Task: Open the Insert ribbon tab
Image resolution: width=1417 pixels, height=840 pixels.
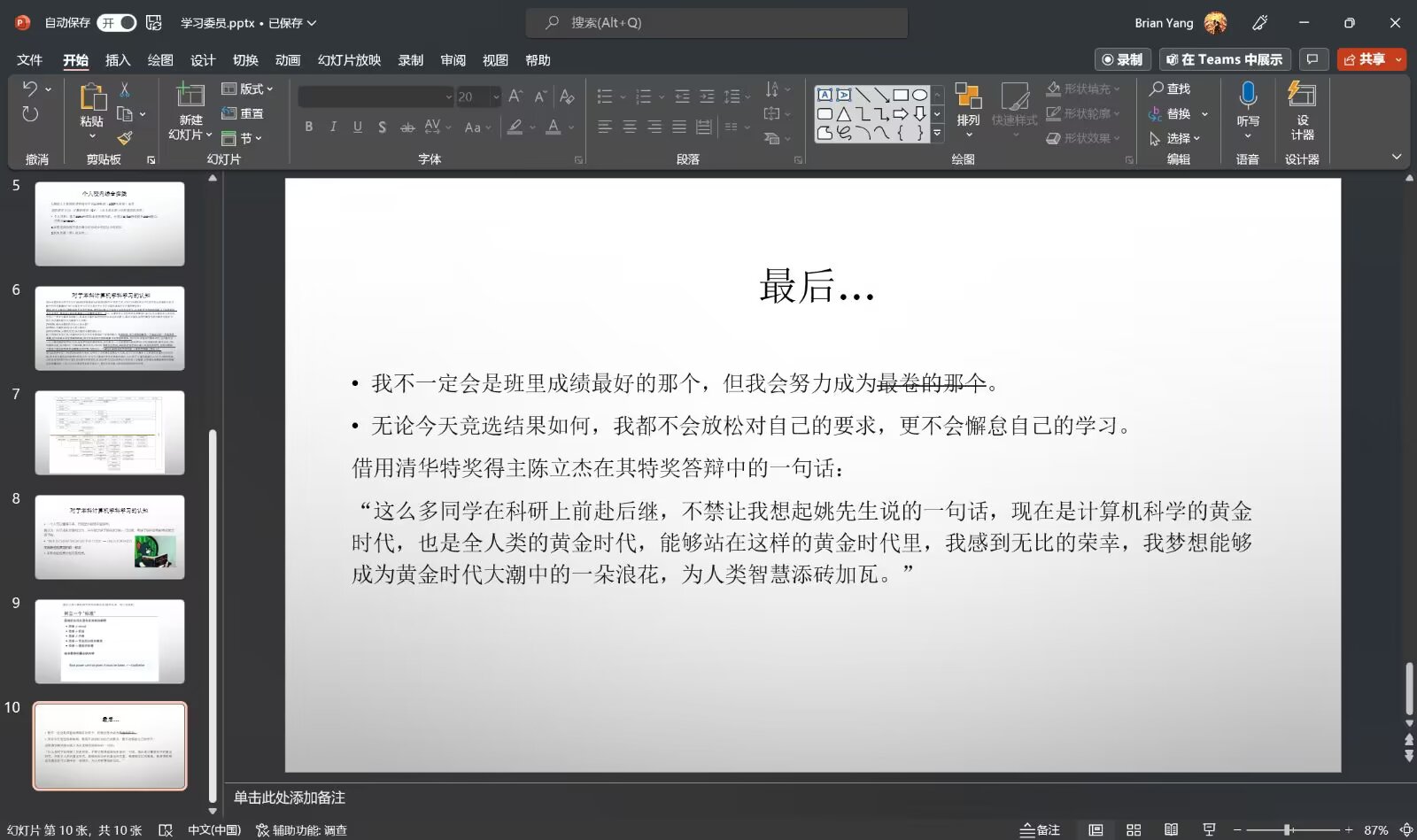Action: pyautogui.click(x=118, y=60)
